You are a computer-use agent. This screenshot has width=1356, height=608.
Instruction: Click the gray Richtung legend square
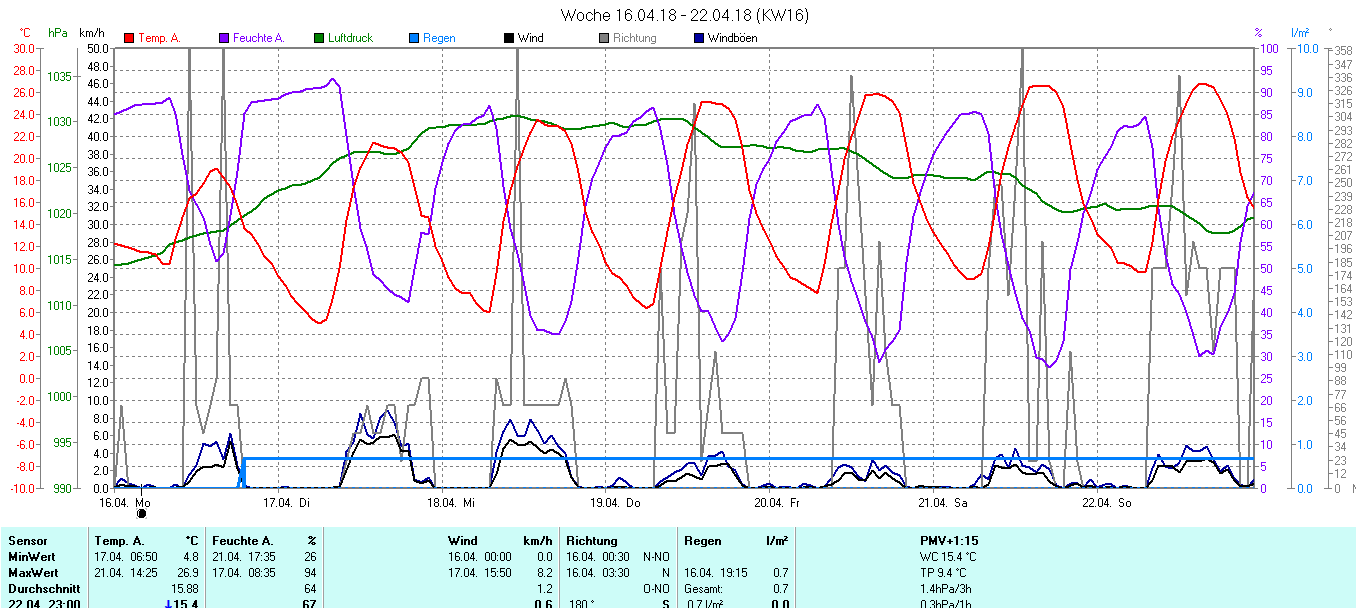(x=604, y=38)
